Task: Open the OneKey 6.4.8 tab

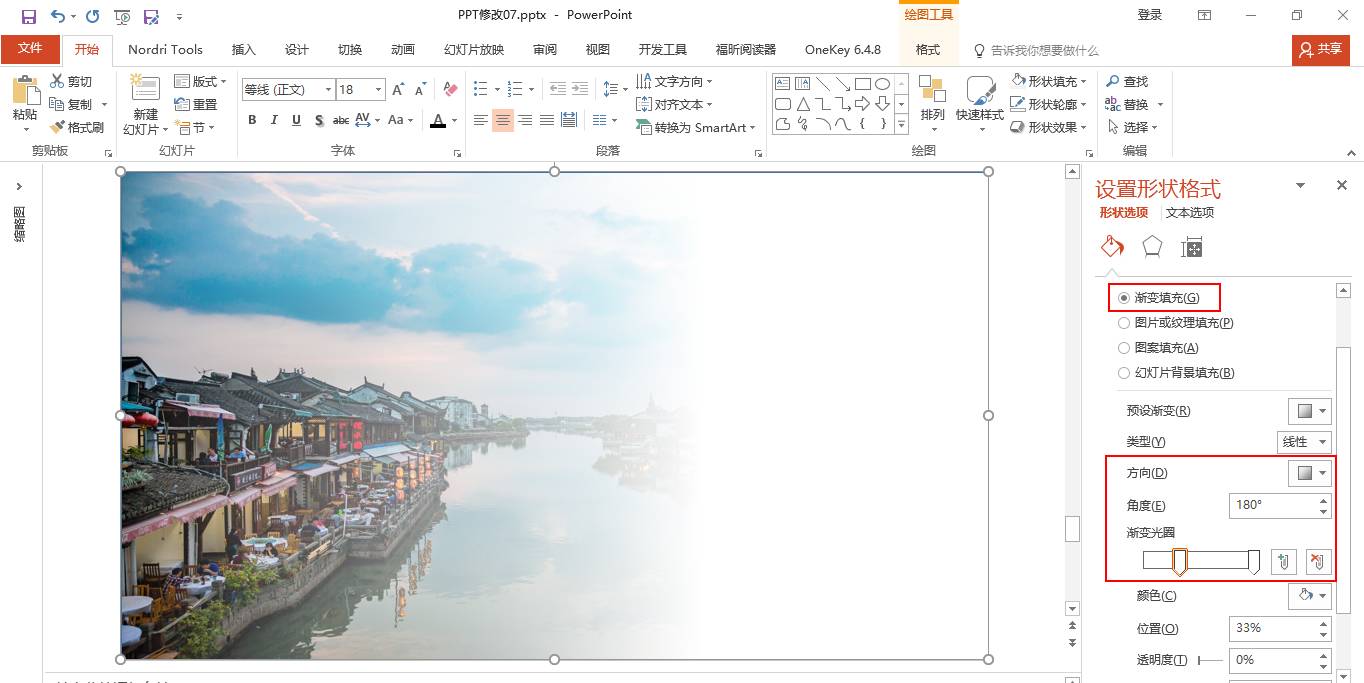Action: [843, 49]
